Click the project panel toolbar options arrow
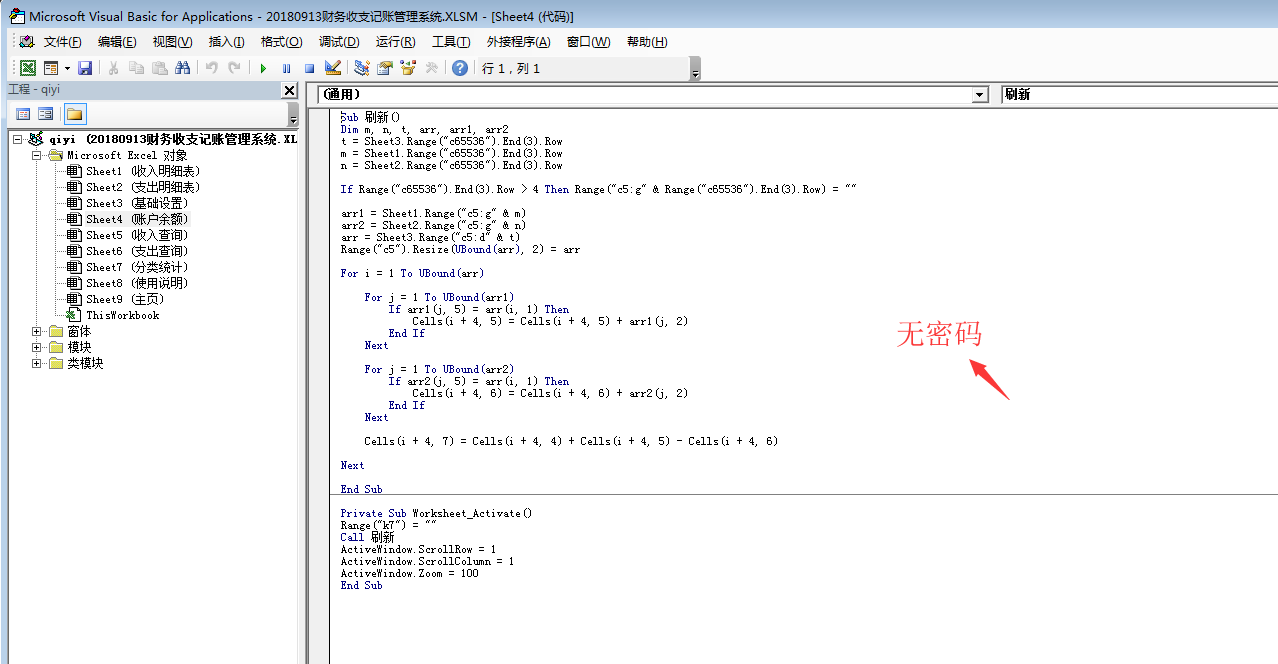 (x=293, y=114)
